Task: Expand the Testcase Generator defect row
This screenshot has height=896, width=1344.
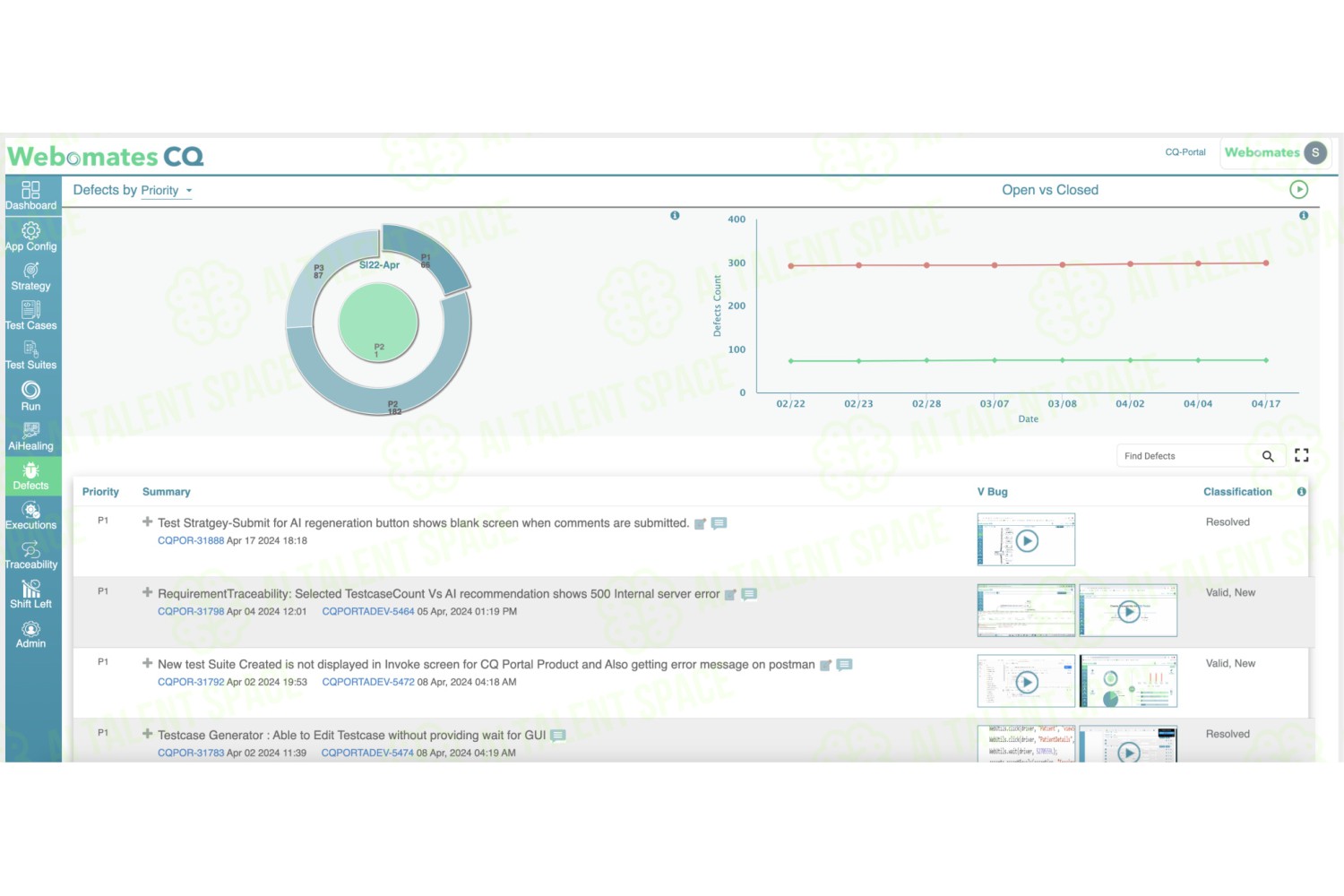Action: point(147,734)
